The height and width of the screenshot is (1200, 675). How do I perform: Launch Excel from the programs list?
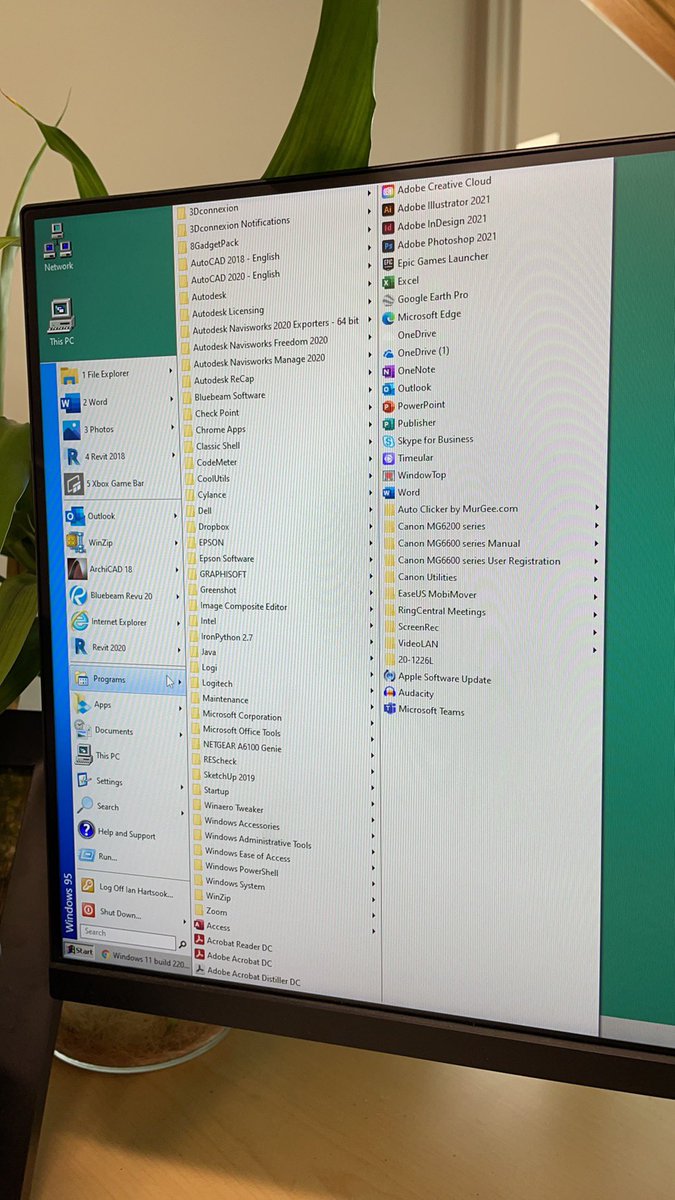[x=401, y=281]
